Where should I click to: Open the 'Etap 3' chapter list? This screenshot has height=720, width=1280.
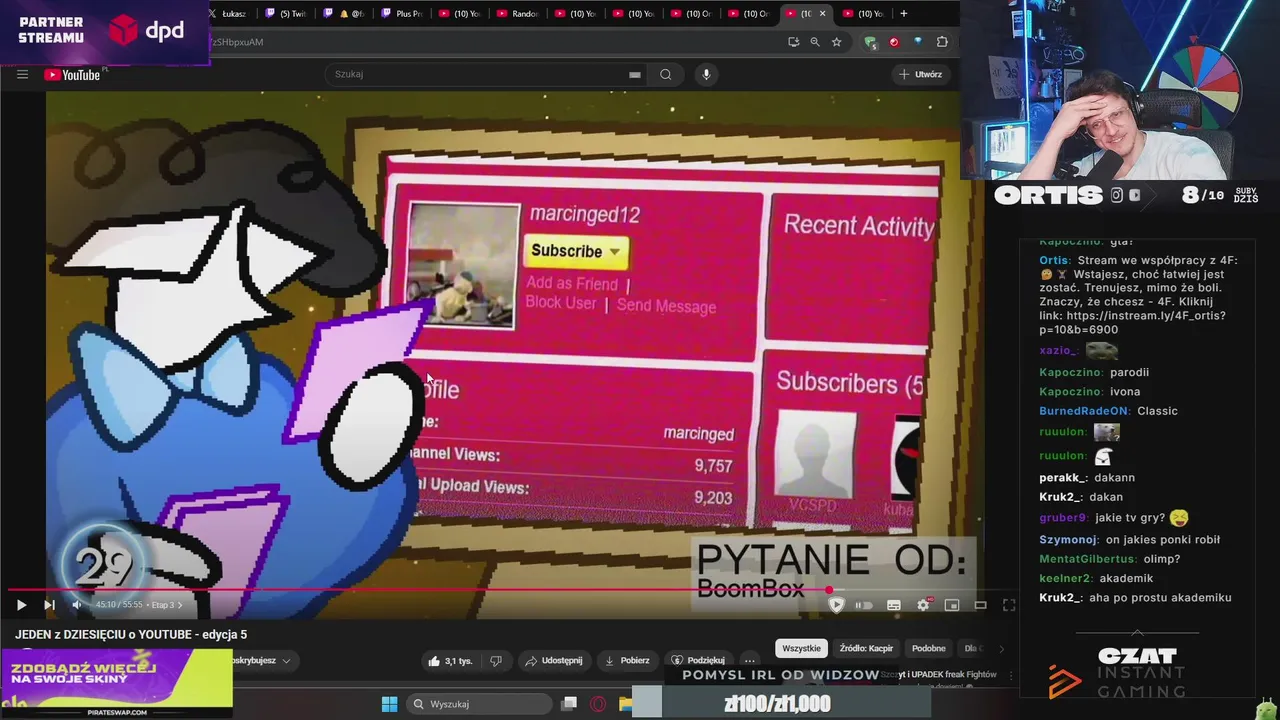(x=166, y=605)
